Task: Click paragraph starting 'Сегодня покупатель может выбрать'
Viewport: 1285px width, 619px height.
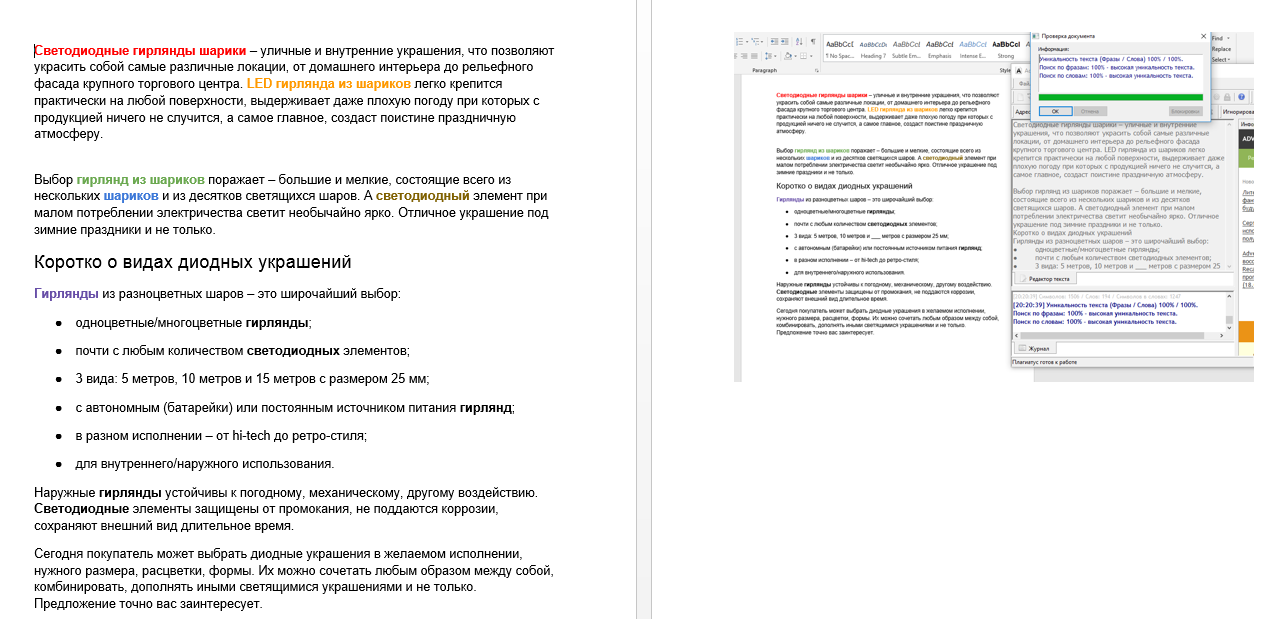Action: [293, 579]
